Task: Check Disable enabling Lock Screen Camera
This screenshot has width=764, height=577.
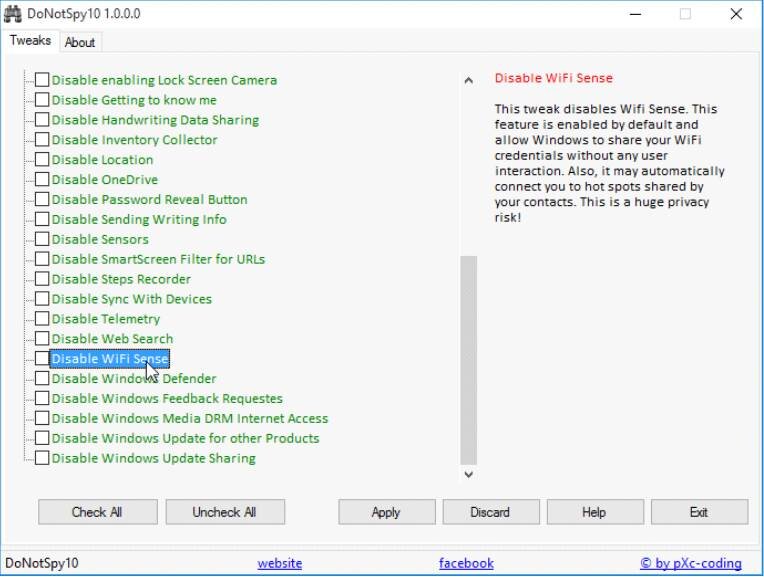Action: point(42,80)
